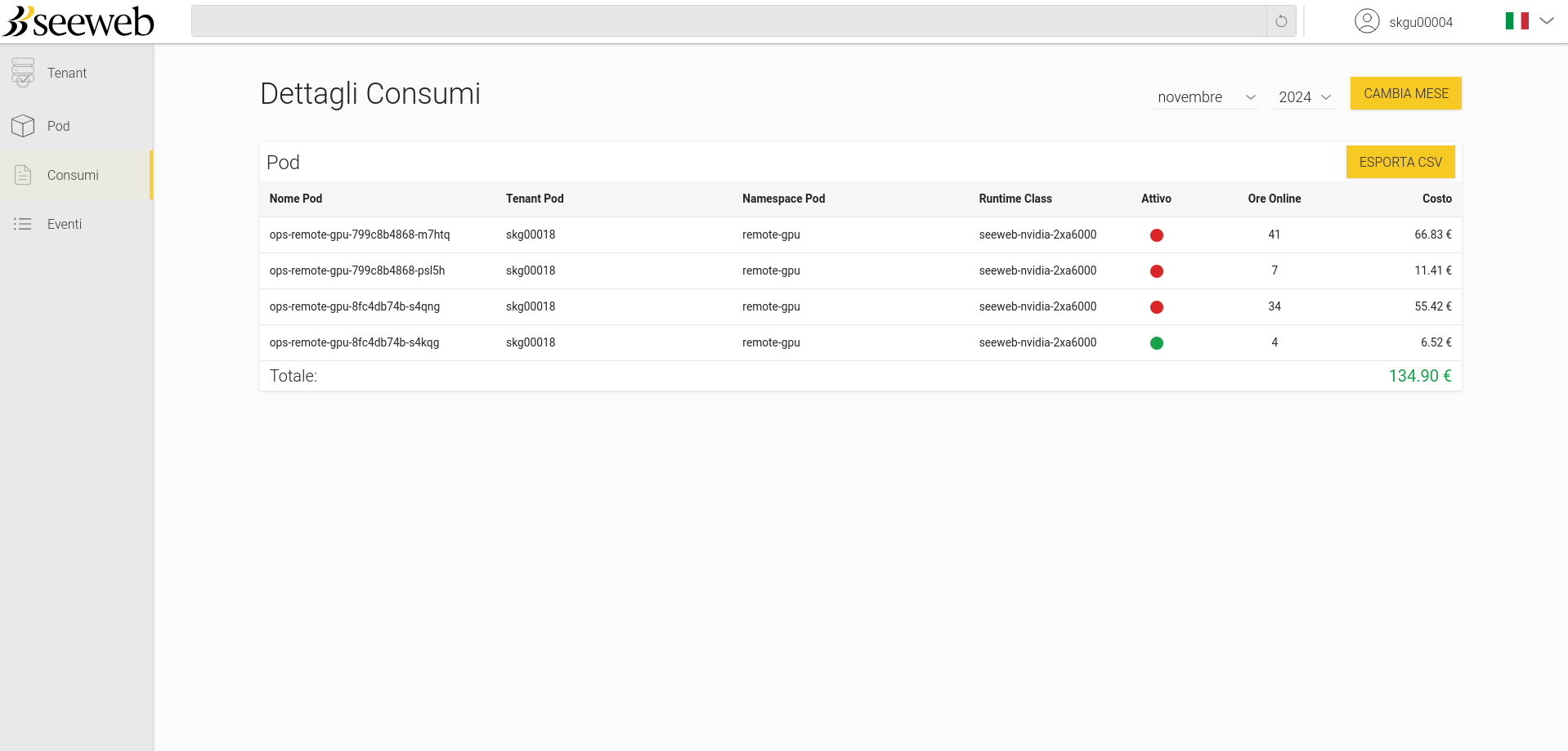Sort by Attivo column header
The image size is (1568, 751).
(1156, 199)
